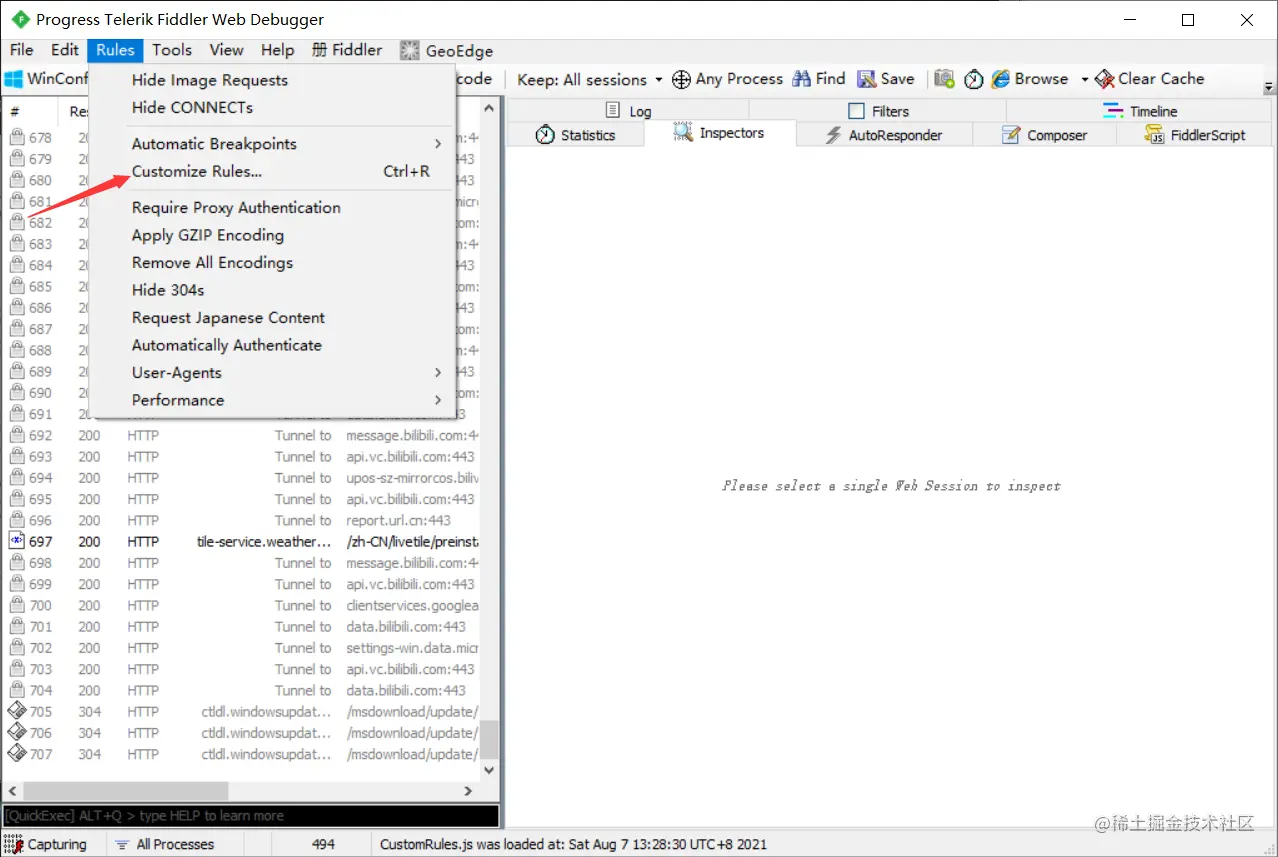This screenshot has width=1278, height=857.
Task: Open the GeoEdge menu item
Action: (447, 50)
